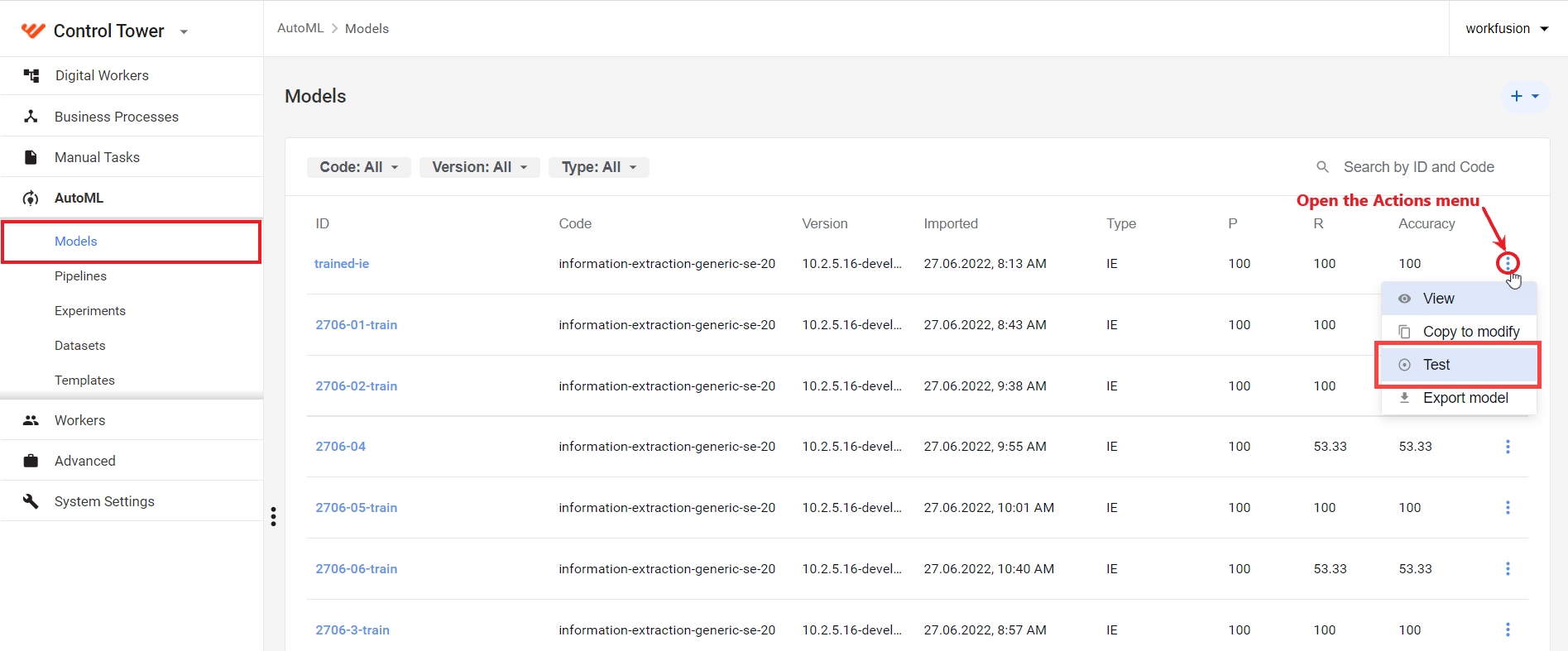Screen dimensions: 1568x651
Task: Click the Workers people icon
Action: (31, 420)
